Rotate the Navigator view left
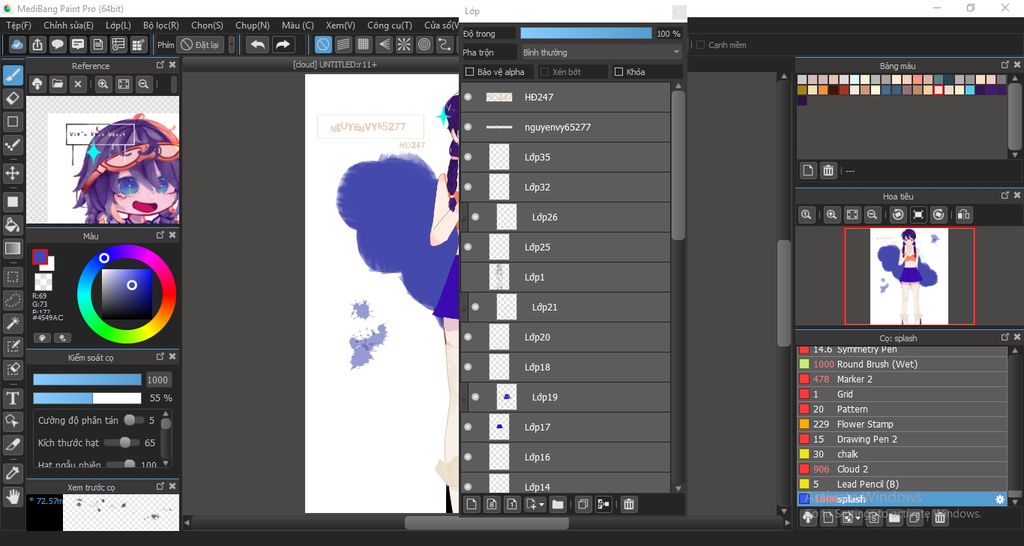Viewport: 1024px width, 546px height. [898, 214]
